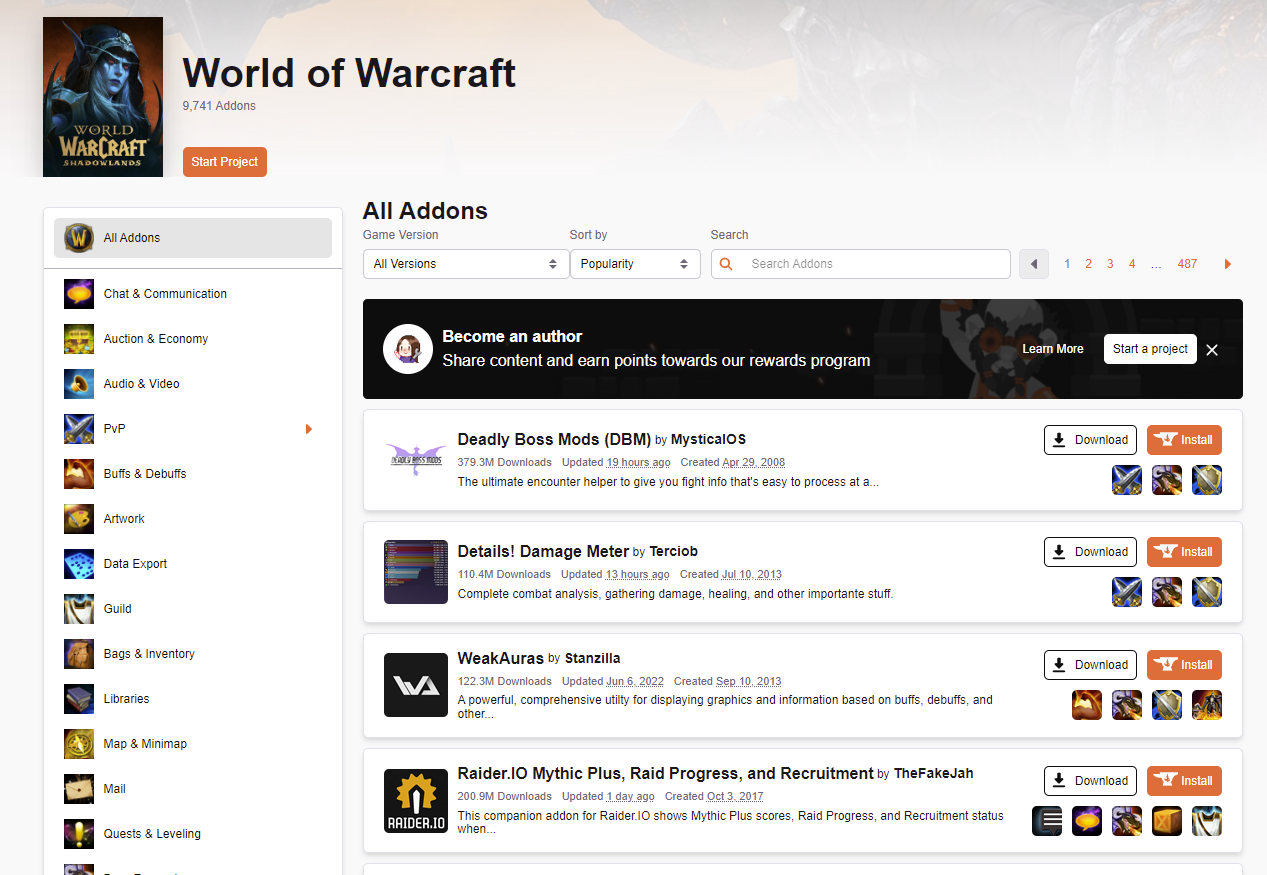Click the All Addons globe icon in sidebar
Viewport: 1267px width, 875px height.
tap(79, 238)
